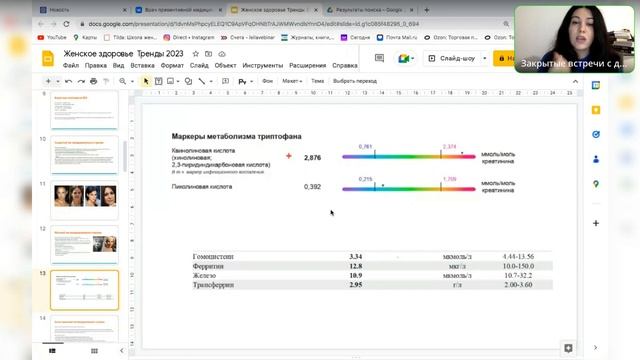Select slide 12 thumbnail

pyautogui.click(x=84, y=244)
